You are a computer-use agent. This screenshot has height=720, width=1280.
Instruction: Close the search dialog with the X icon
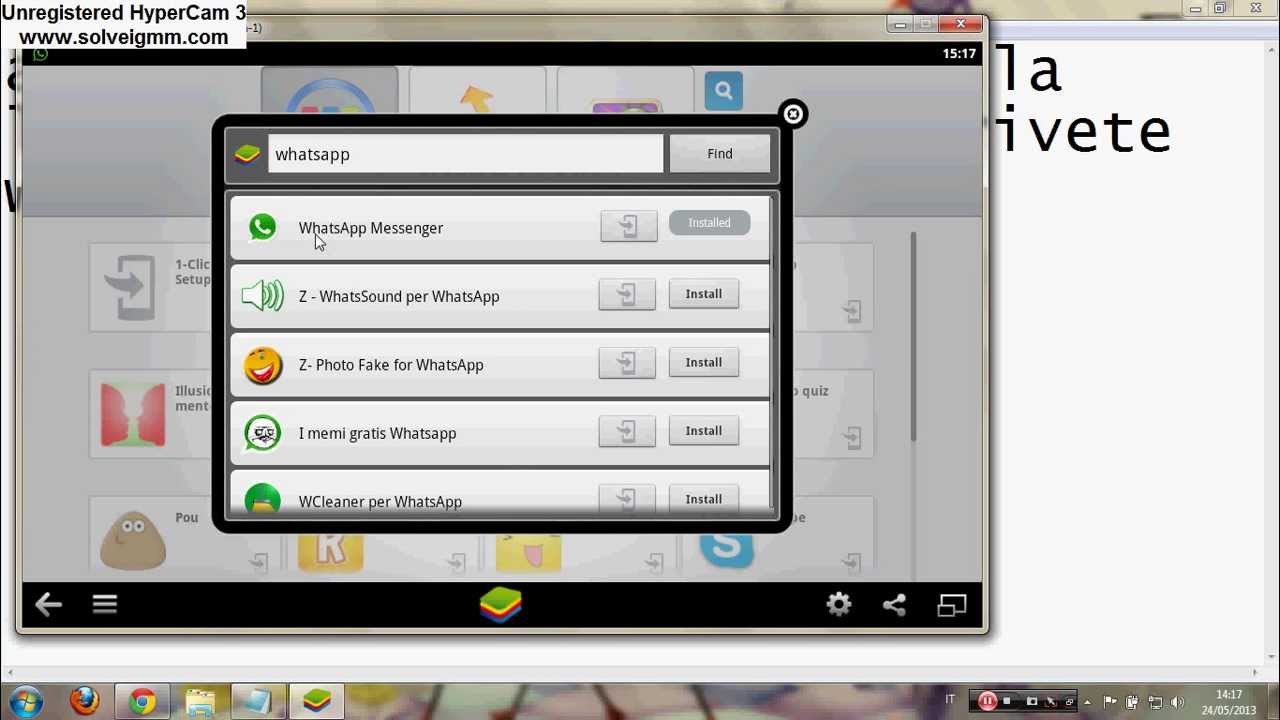point(793,114)
